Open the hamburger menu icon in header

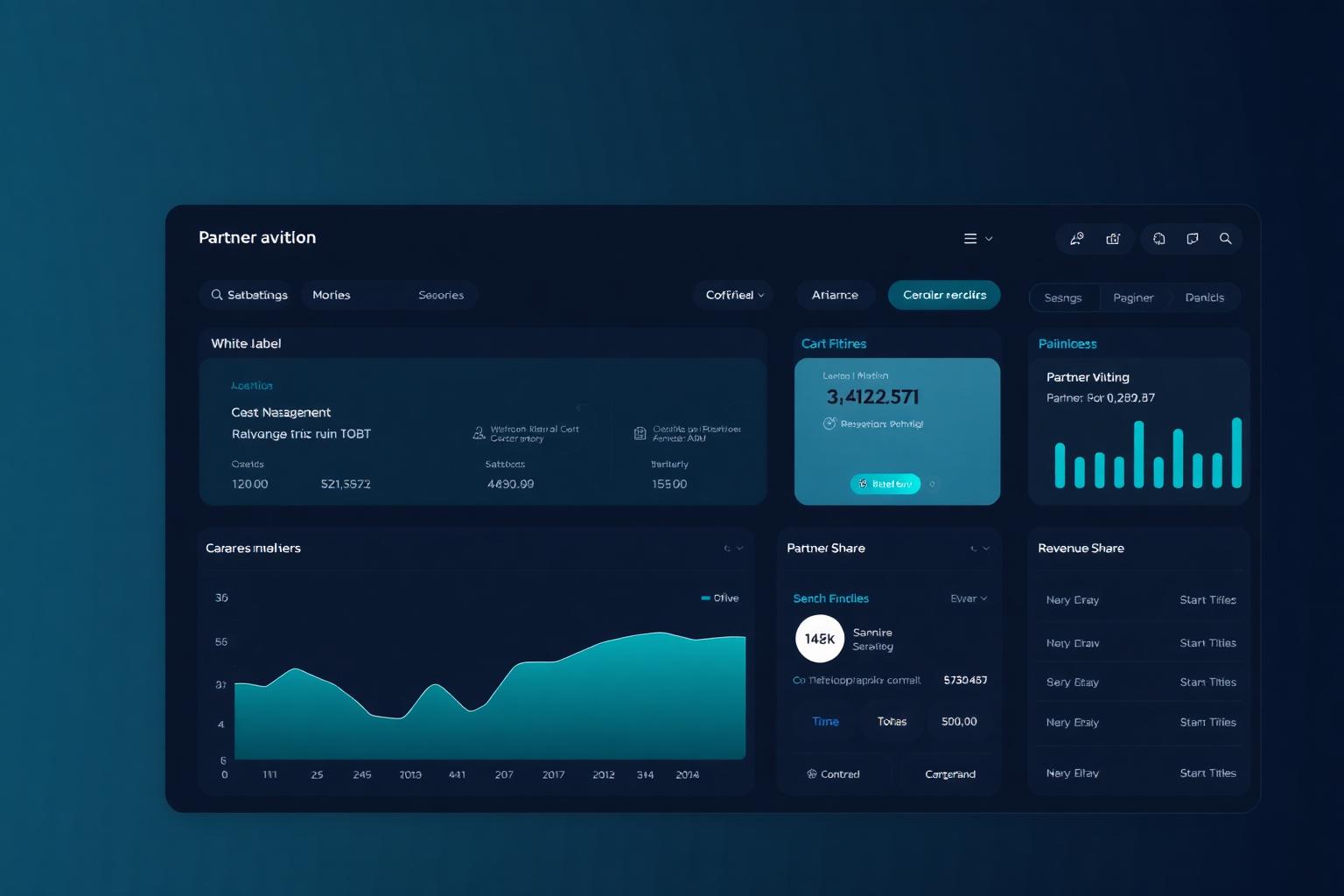coord(969,239)
